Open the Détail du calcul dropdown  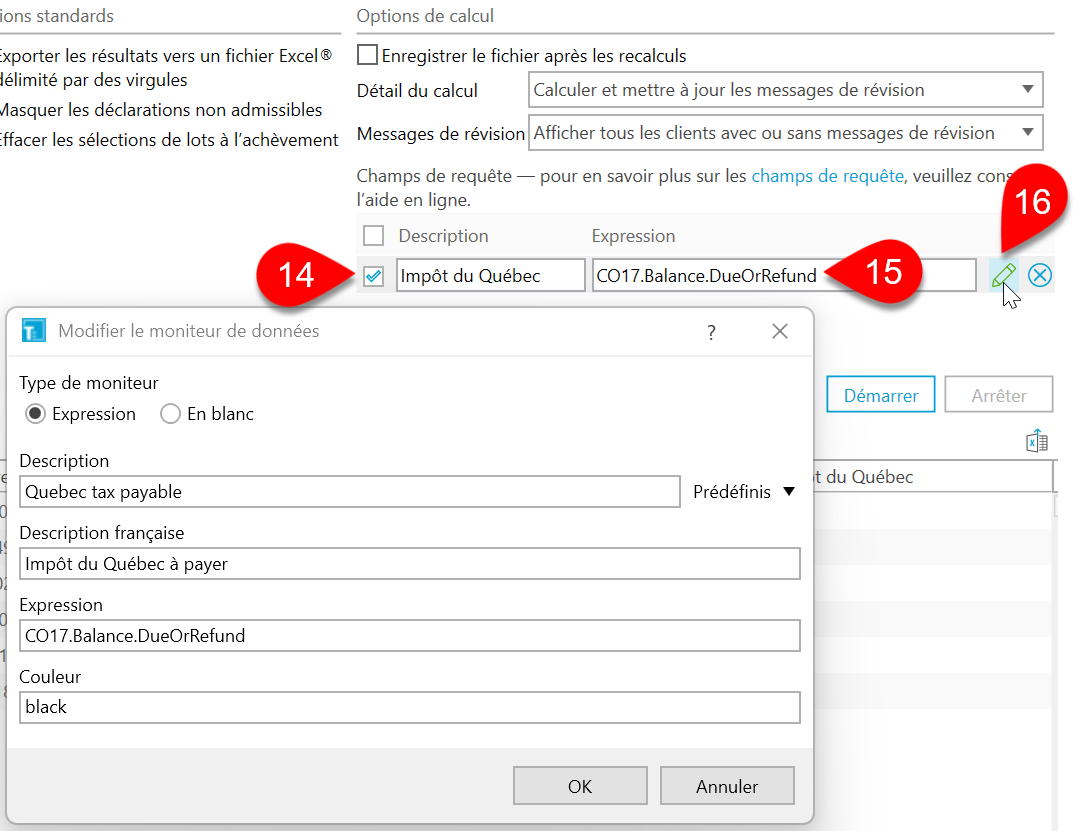point(785,90)
